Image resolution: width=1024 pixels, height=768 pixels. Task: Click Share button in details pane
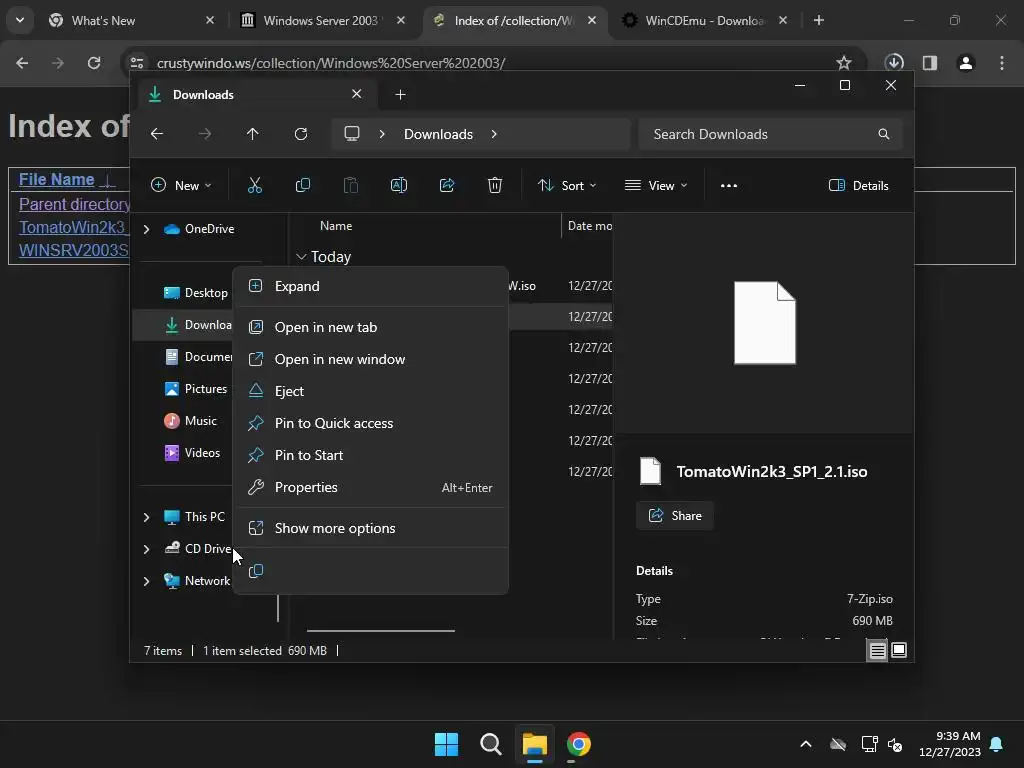click(x=675, y=516)
